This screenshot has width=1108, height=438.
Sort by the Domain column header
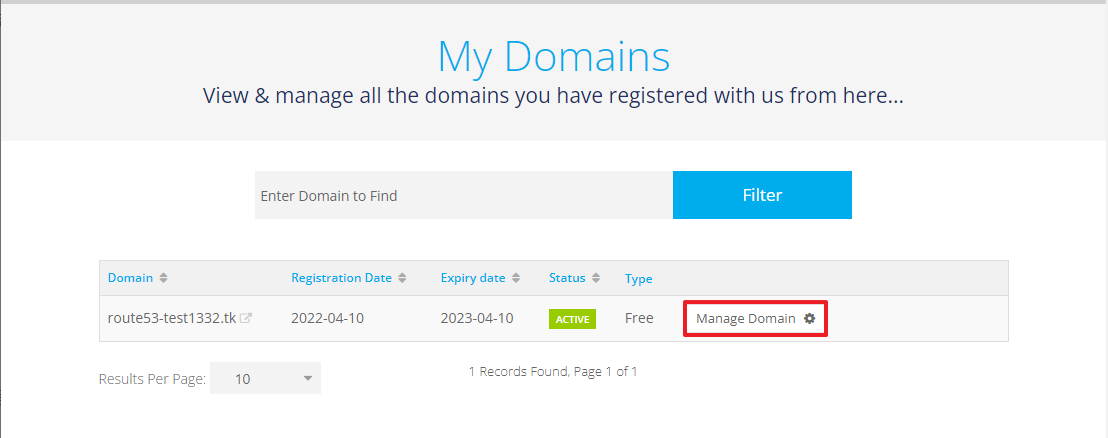point(130,278)
